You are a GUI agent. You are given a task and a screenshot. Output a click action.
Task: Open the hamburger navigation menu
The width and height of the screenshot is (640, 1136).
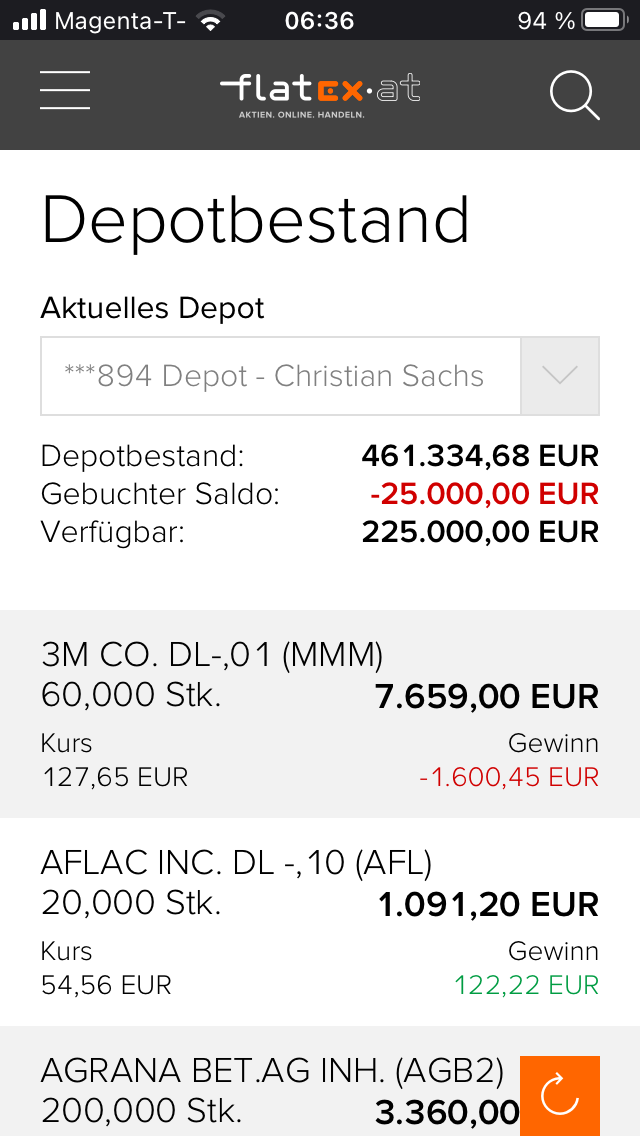coord(65,90)
